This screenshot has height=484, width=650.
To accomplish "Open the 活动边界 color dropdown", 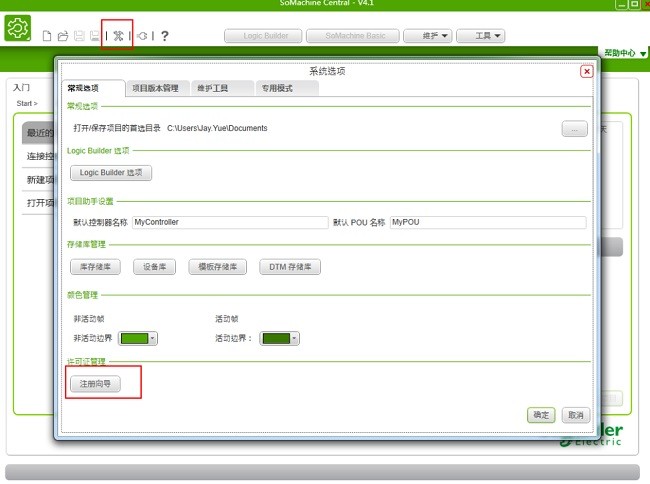I will pos(279,339).
